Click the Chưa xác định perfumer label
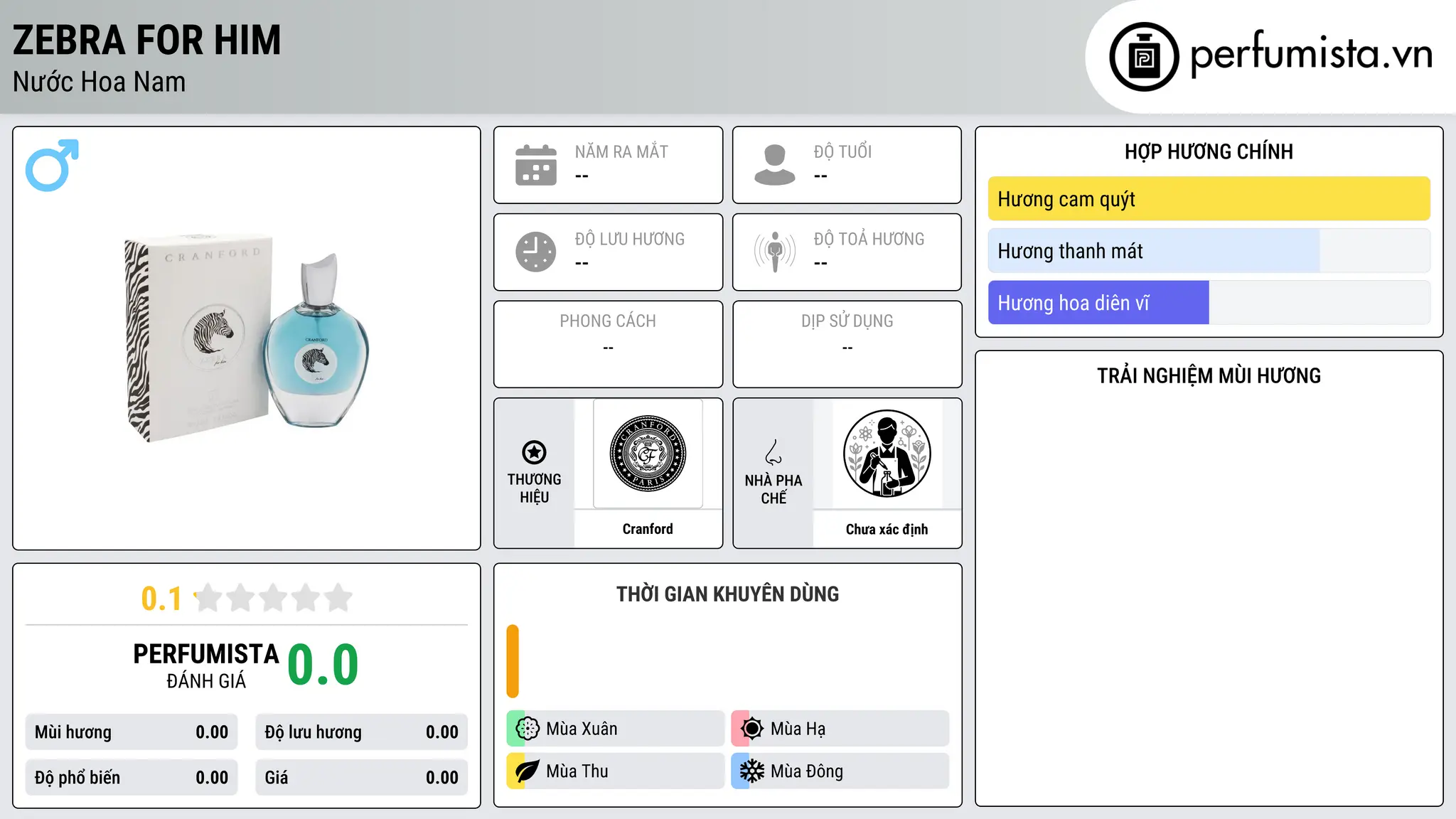Viewport: 1456px width, 819px height. pos(887,529)
